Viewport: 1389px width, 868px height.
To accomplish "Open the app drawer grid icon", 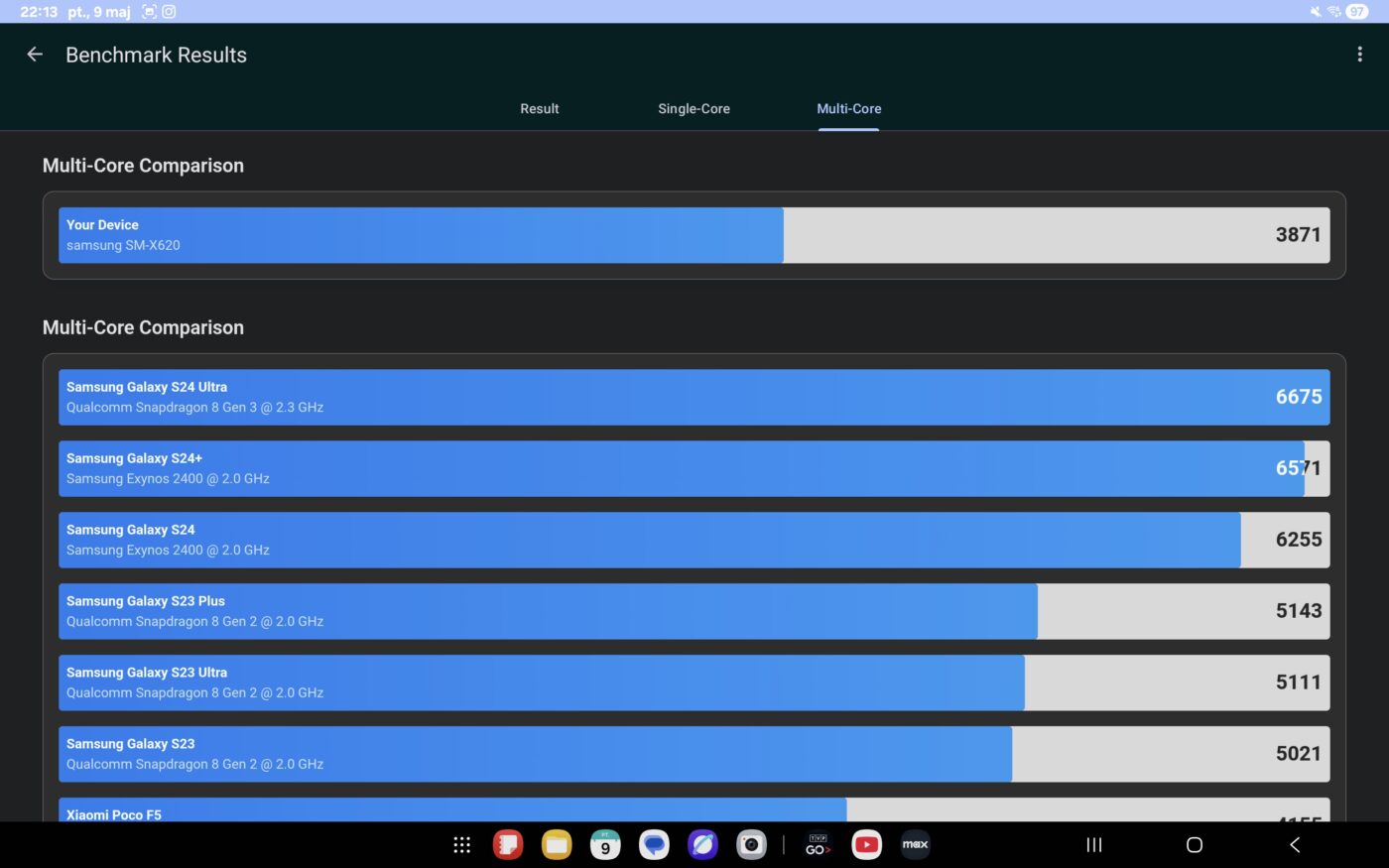I will click(x=462, y=845).
